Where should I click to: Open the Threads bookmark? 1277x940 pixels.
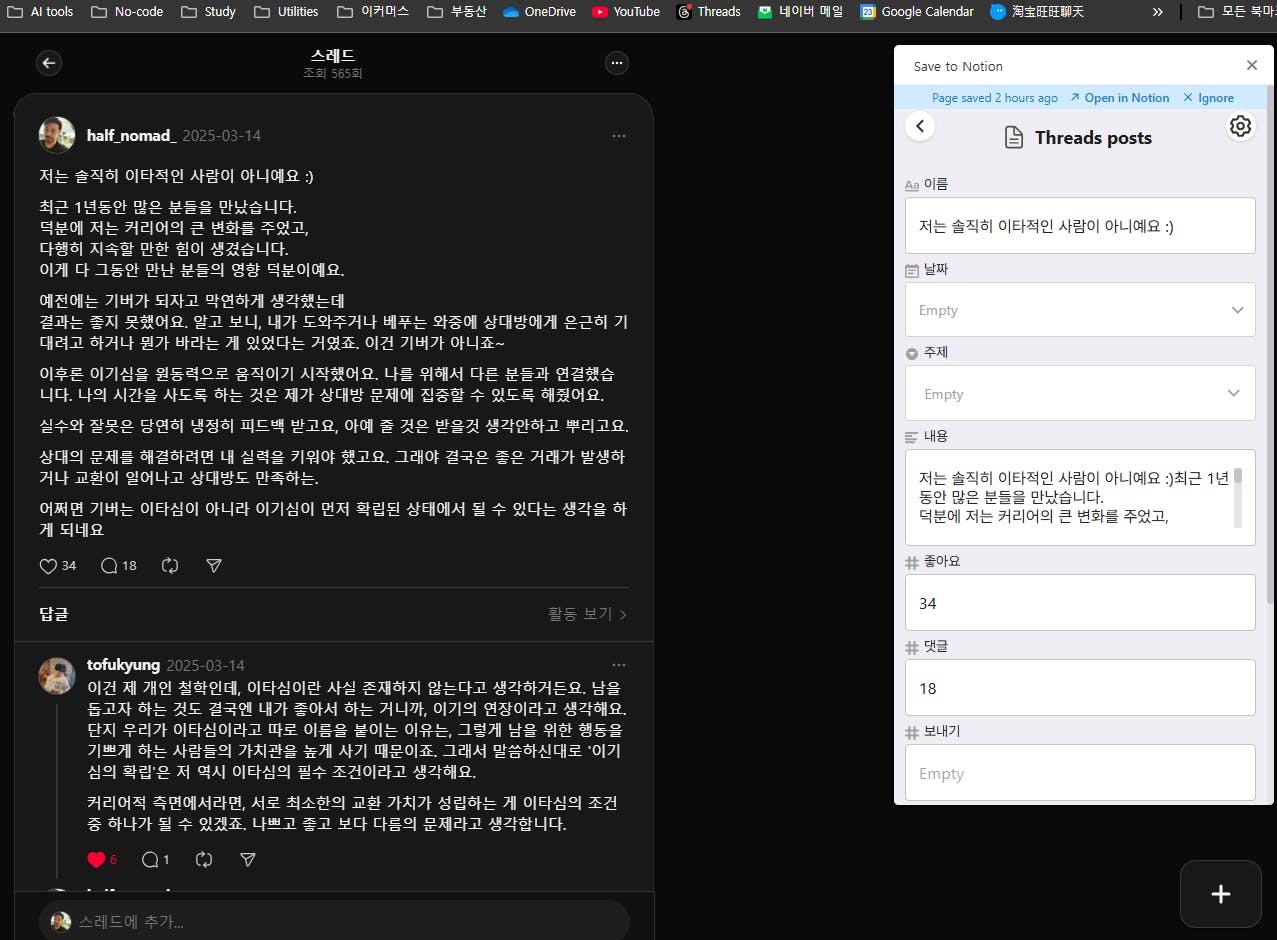tap(709, 12)
